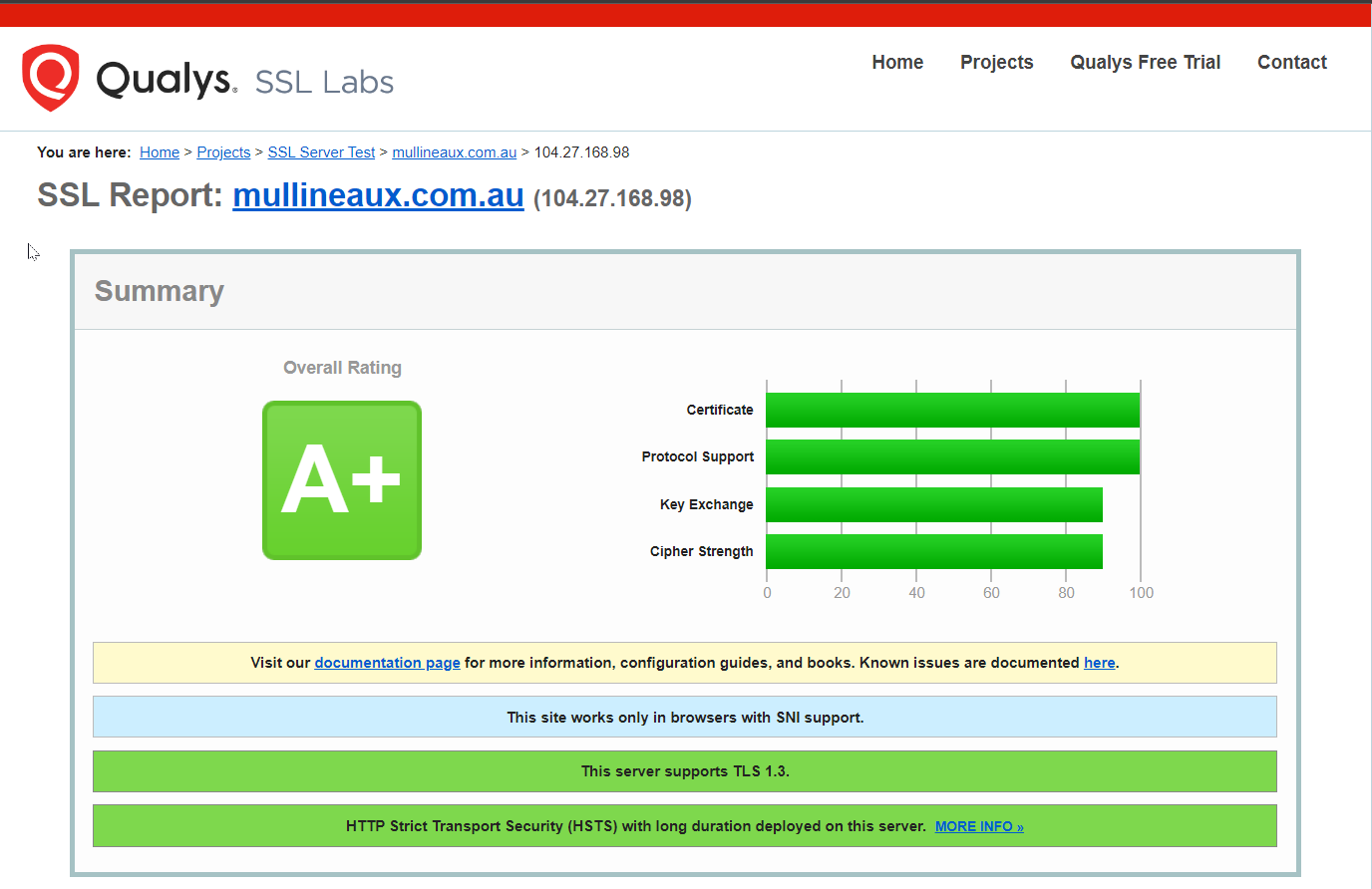Open mullineaux.com.au link in SSL Report heading

(x=378, y=195)
